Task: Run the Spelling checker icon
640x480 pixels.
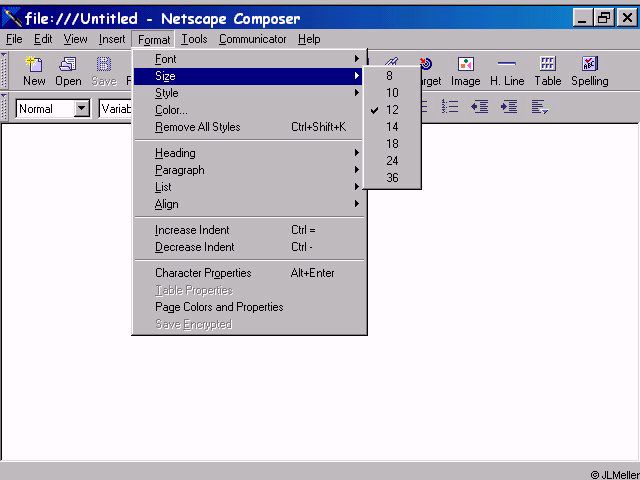Action: coord(590,71)
